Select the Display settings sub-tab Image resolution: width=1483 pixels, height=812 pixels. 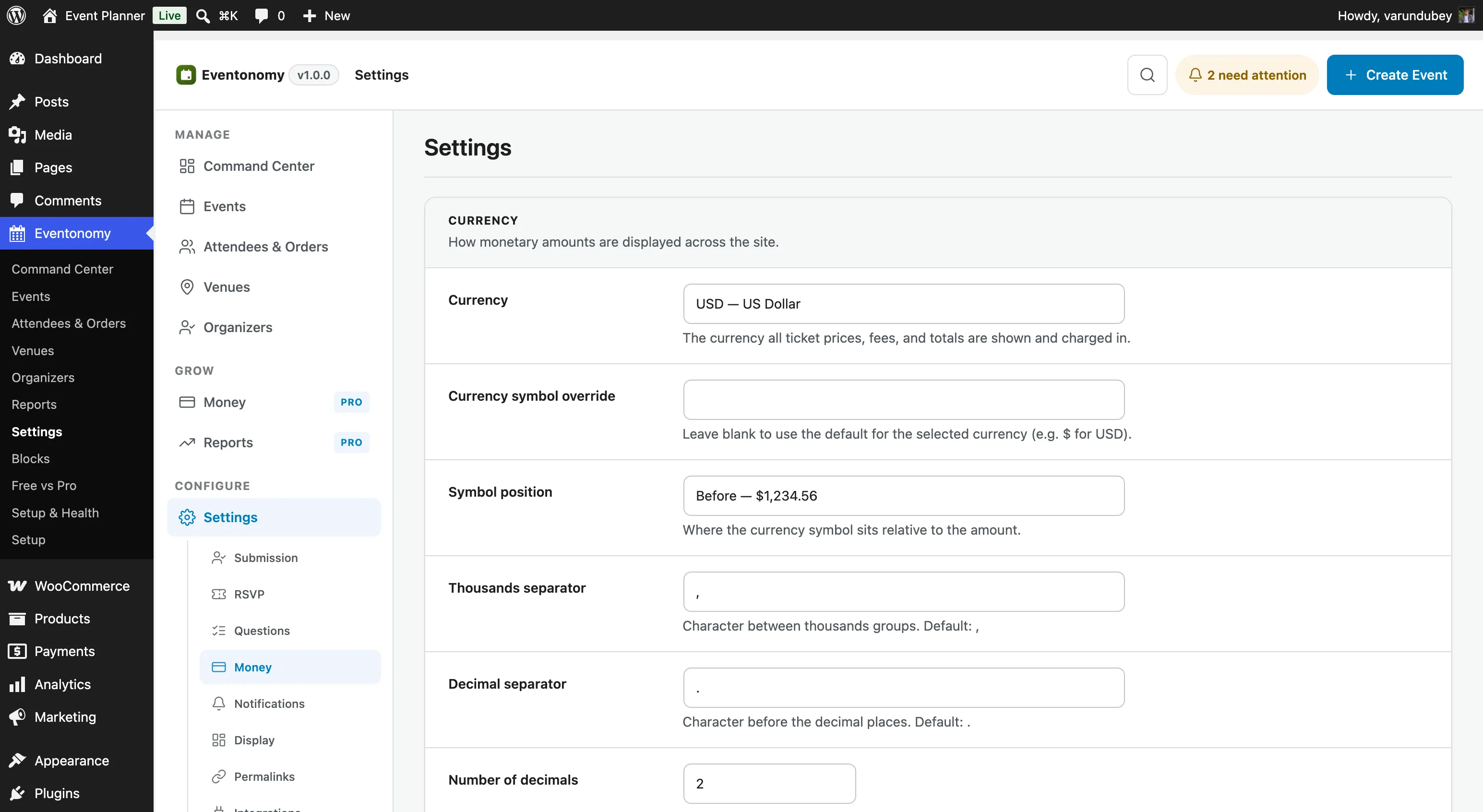(x=290, y=740)
